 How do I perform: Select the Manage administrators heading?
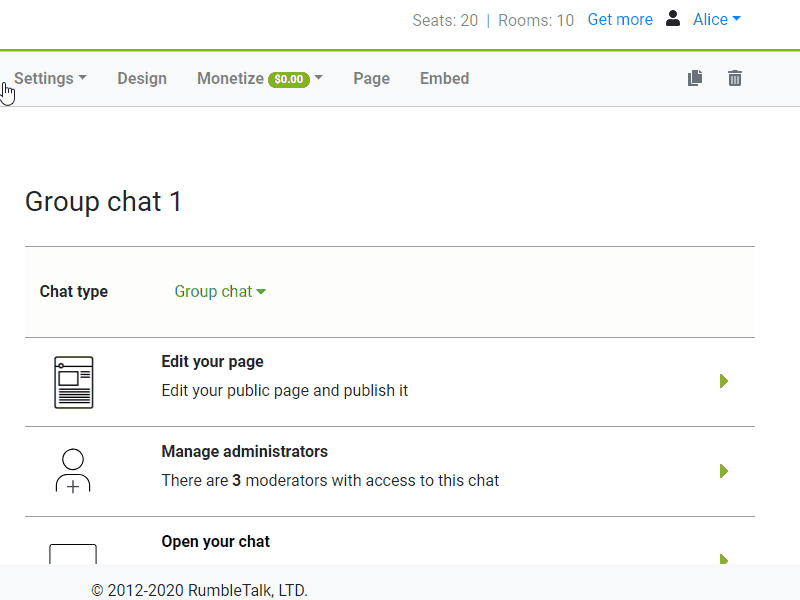tap(244, 452)
